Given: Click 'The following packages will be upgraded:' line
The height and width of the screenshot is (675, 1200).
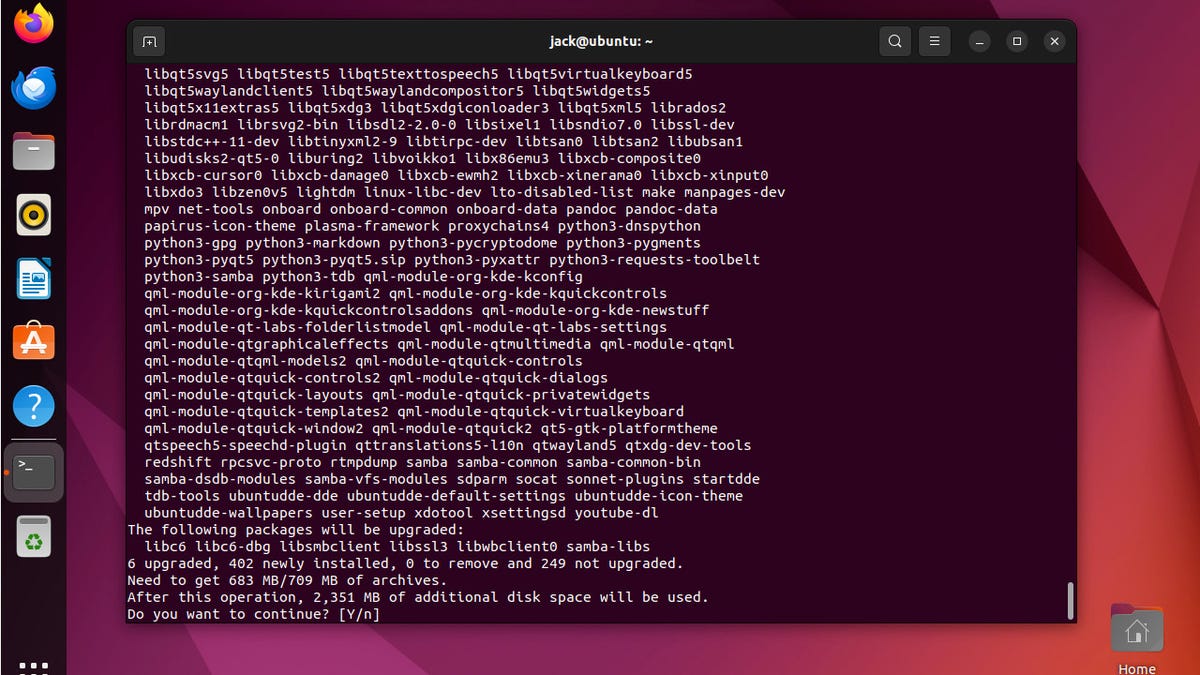Looking at the screenshot, I should tap(295, 530).
